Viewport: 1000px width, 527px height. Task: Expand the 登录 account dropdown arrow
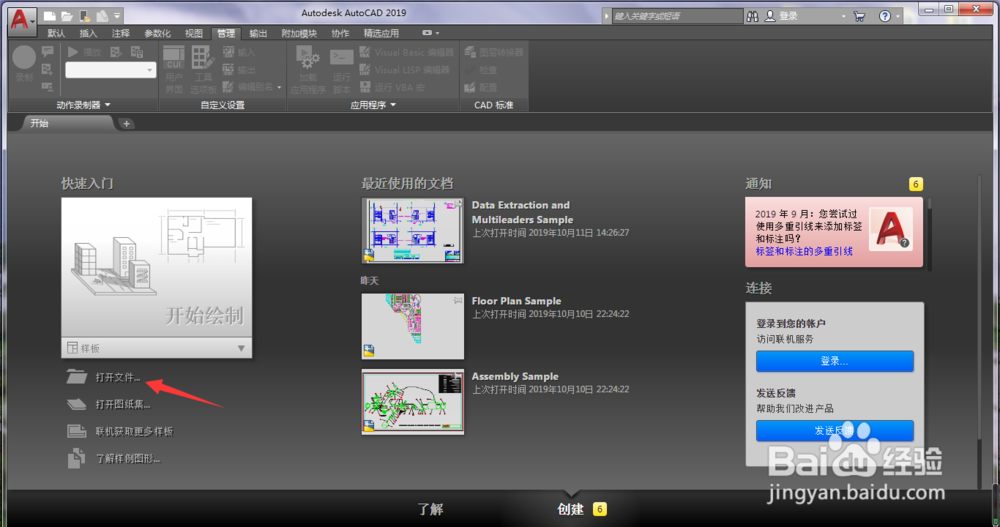click(843, 17)
